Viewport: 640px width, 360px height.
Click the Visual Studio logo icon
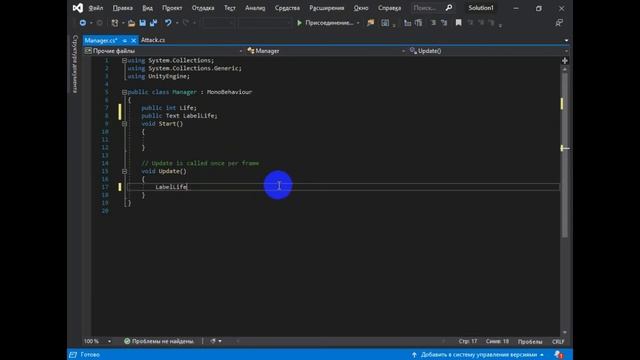coord(78,8)
